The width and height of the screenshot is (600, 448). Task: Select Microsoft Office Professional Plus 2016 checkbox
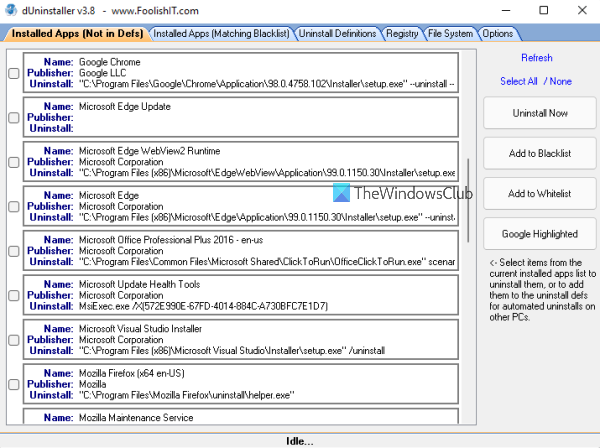coord(14,251)
